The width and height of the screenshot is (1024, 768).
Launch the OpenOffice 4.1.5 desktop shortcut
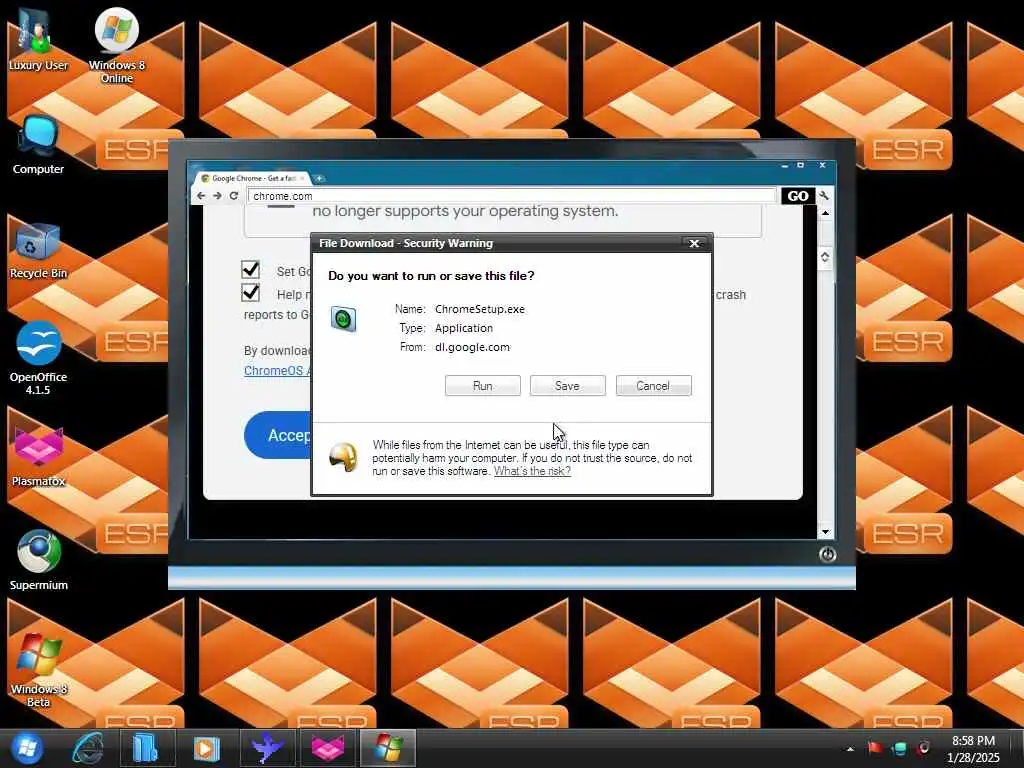(38, 358)
